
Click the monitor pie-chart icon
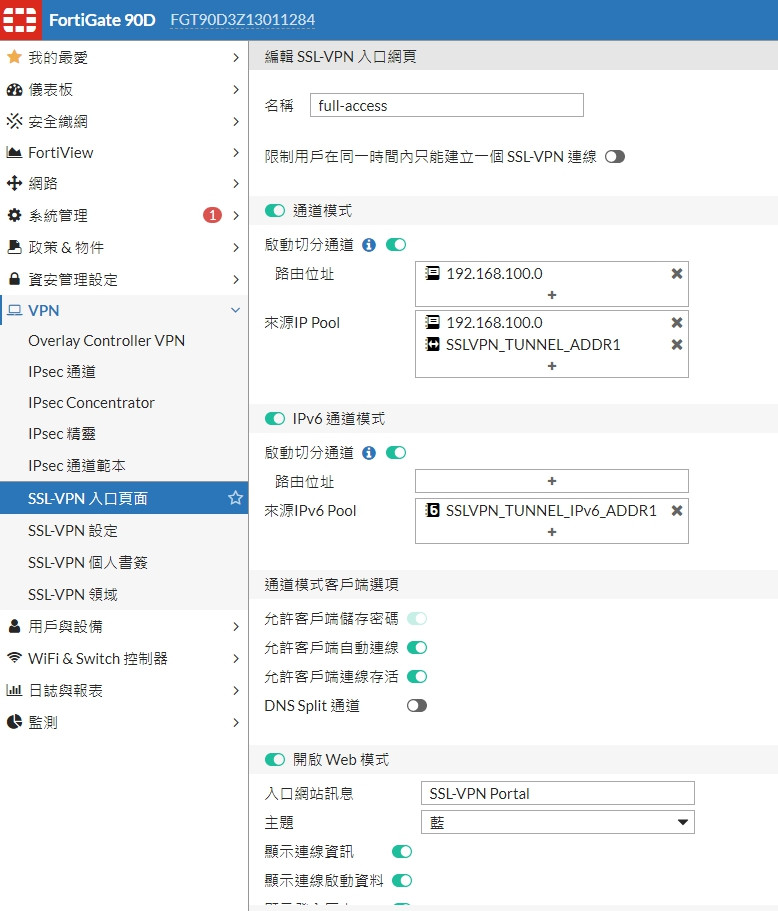14,722
